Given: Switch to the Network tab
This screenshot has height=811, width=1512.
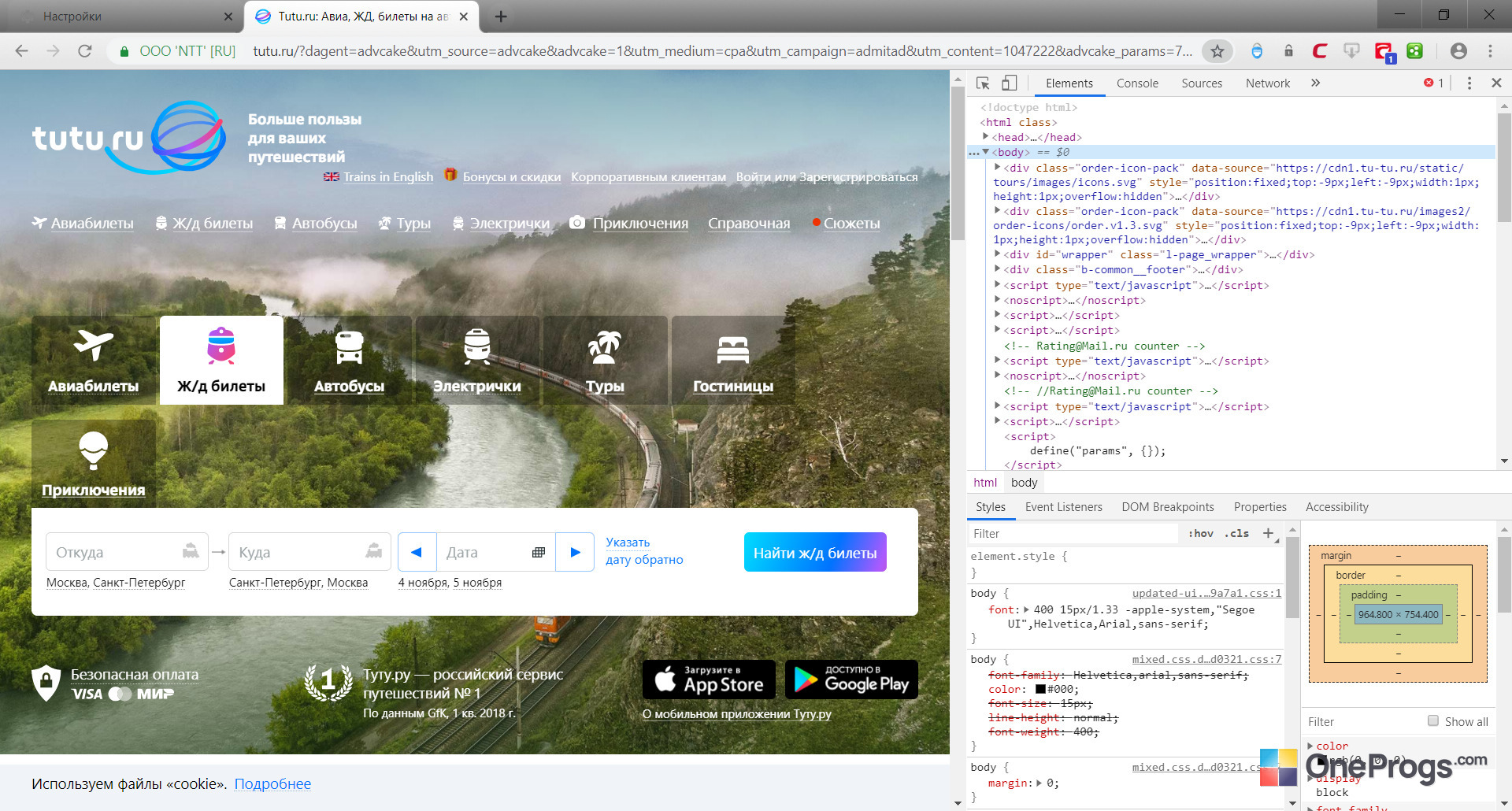Looking at the screenshot, I should coord(1268,83).
